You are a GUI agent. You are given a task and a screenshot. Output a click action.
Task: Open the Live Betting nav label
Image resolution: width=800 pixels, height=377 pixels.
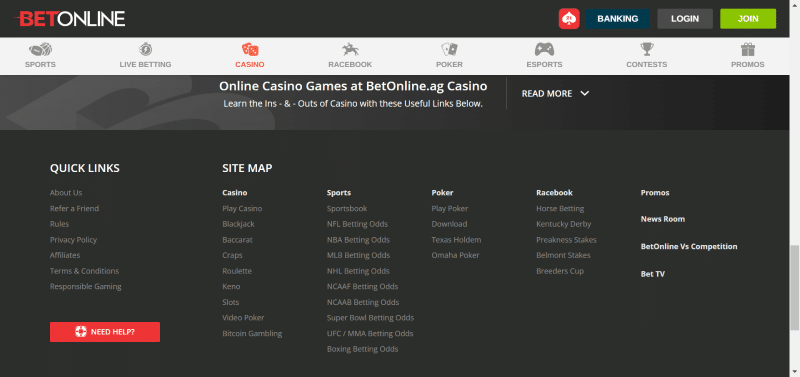click(x=145, y=64)
